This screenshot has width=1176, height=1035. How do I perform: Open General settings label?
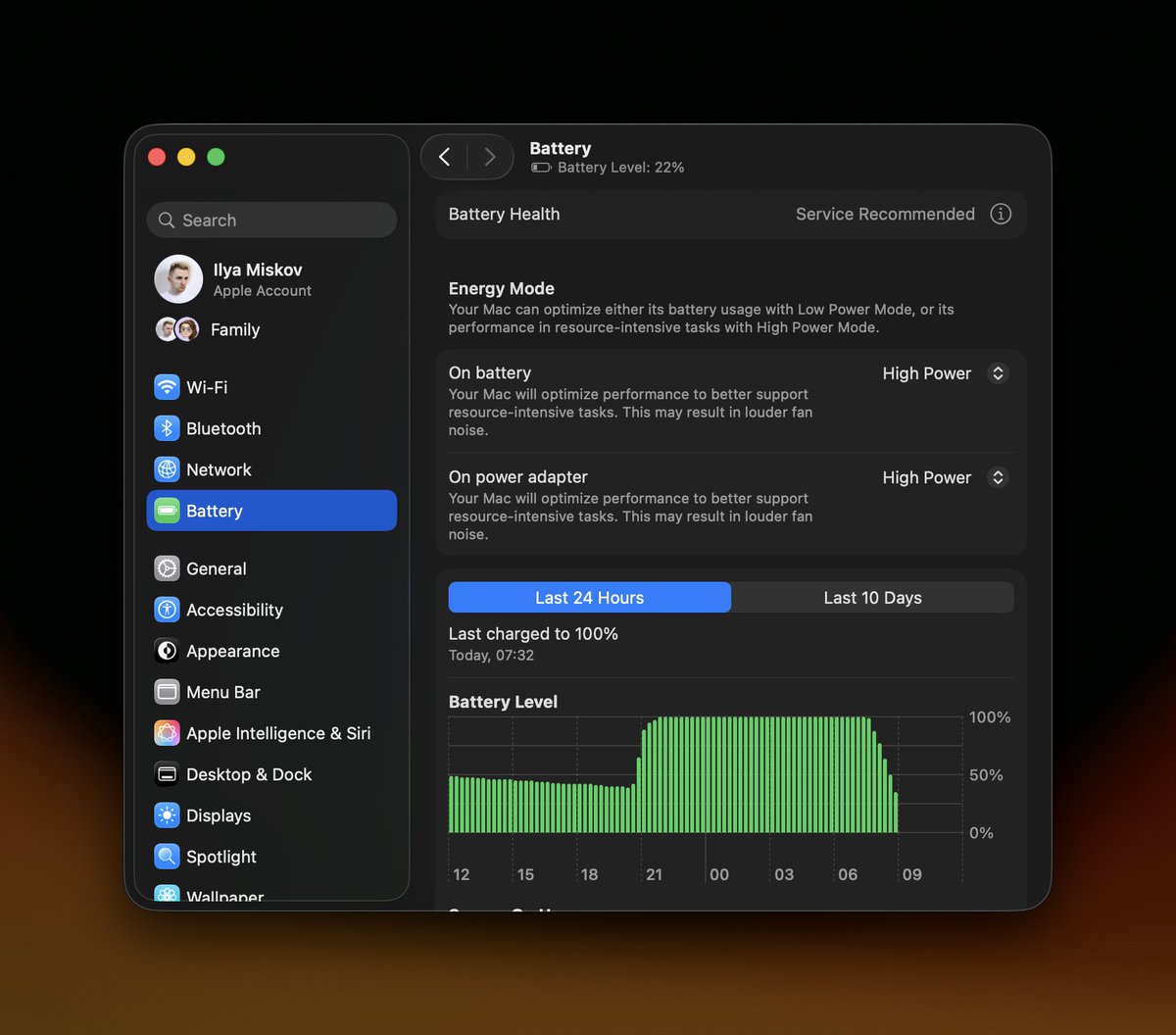[217, 568]
